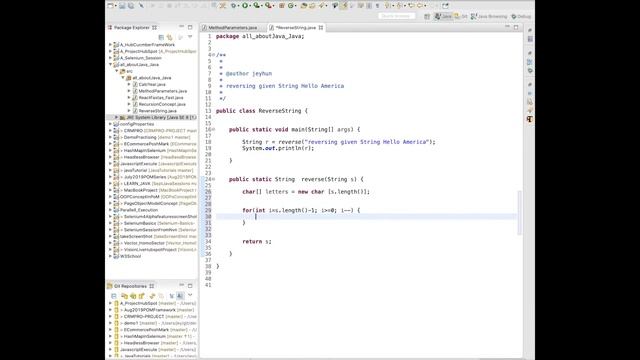Click into the Quick Access search field
Viewport: 640px width, 360px height.
pyautogui.click(x=396, y=16)
